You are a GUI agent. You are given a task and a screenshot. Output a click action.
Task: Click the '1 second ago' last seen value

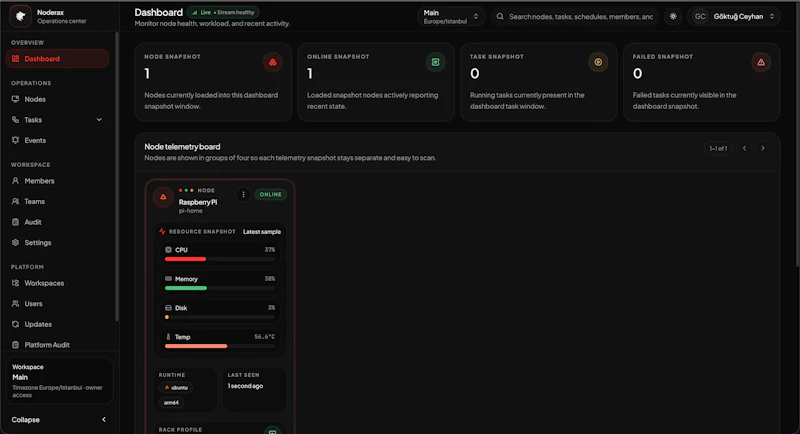245,386
